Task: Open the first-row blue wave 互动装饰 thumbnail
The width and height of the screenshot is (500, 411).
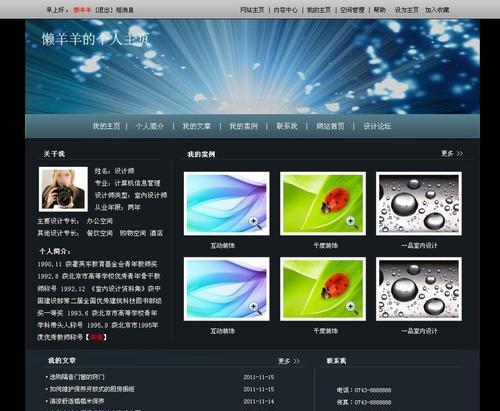Action: (x=227, y=203)
